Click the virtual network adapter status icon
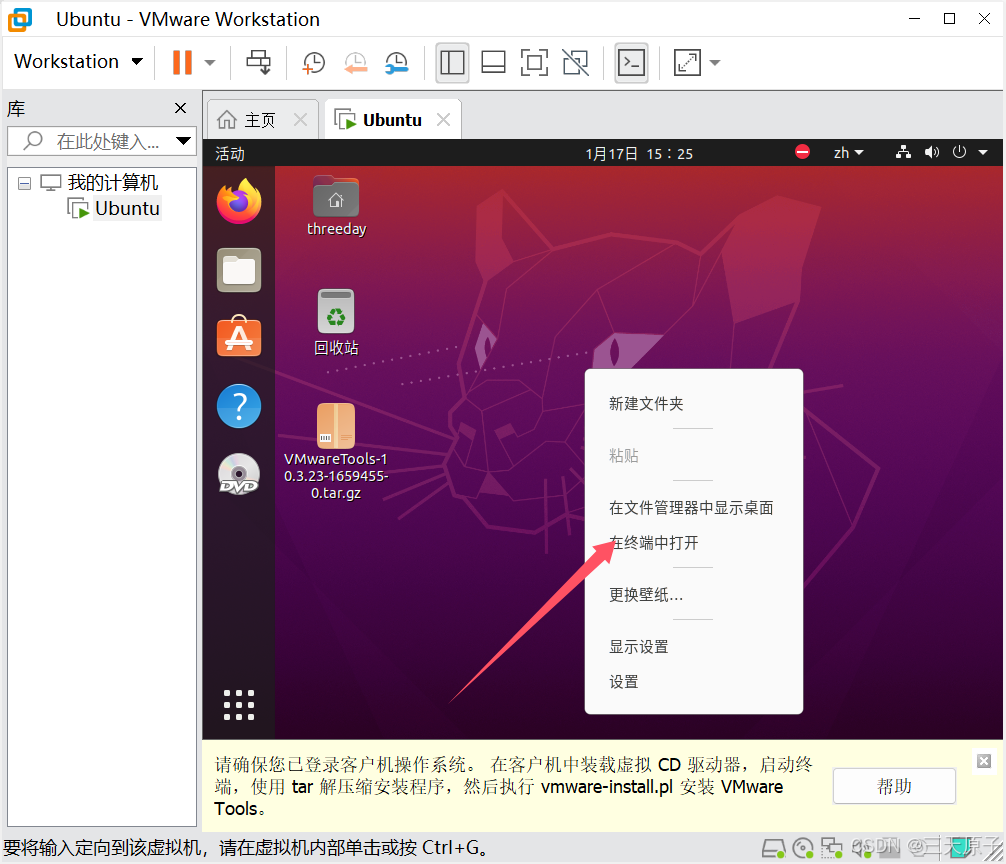 [x=903, y=152]
